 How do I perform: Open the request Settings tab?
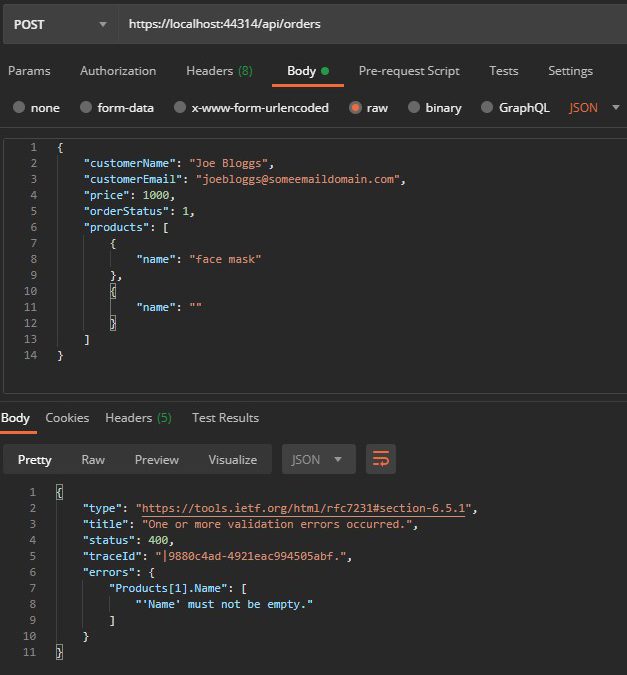coord(570,71)
